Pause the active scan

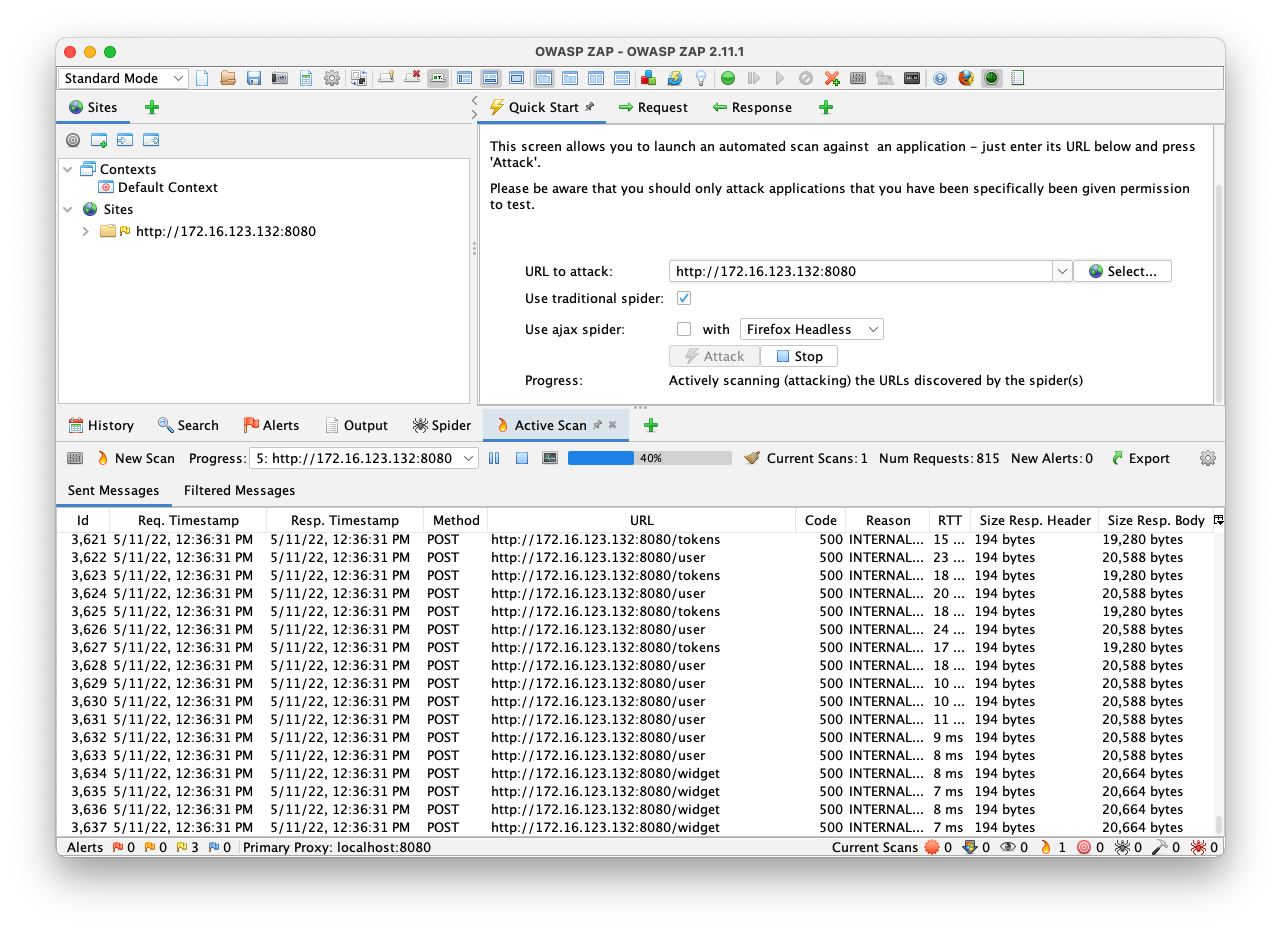(x=495, y=458)
